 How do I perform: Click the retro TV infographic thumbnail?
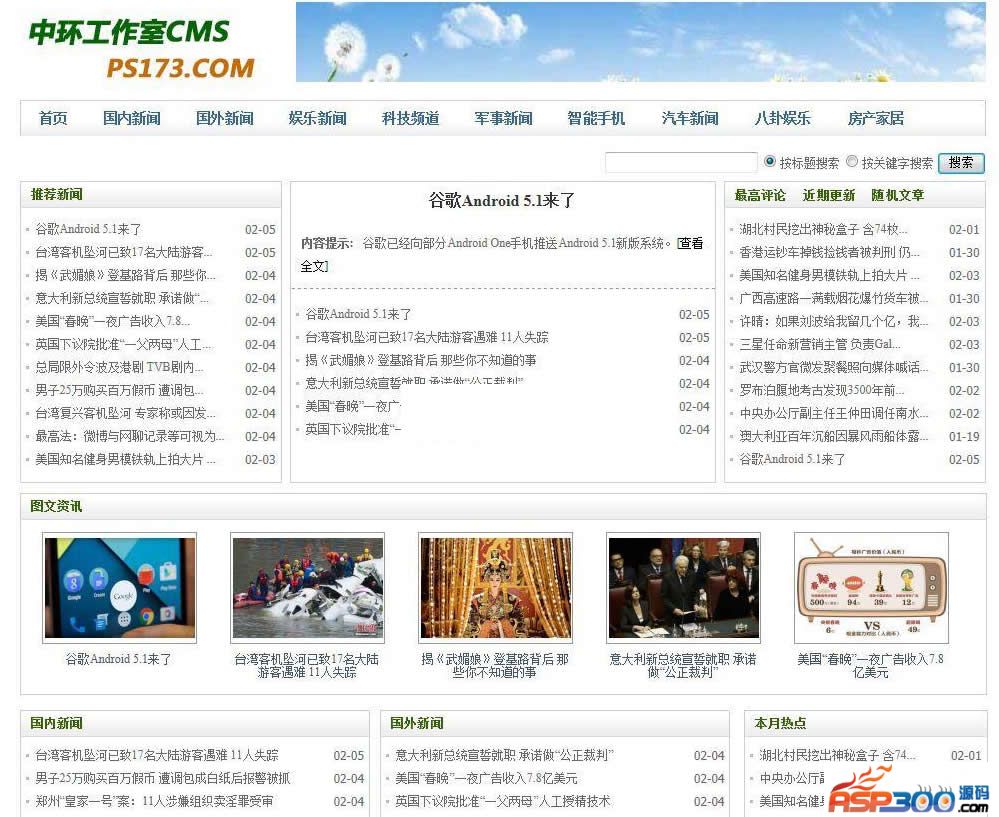point(872,588)
